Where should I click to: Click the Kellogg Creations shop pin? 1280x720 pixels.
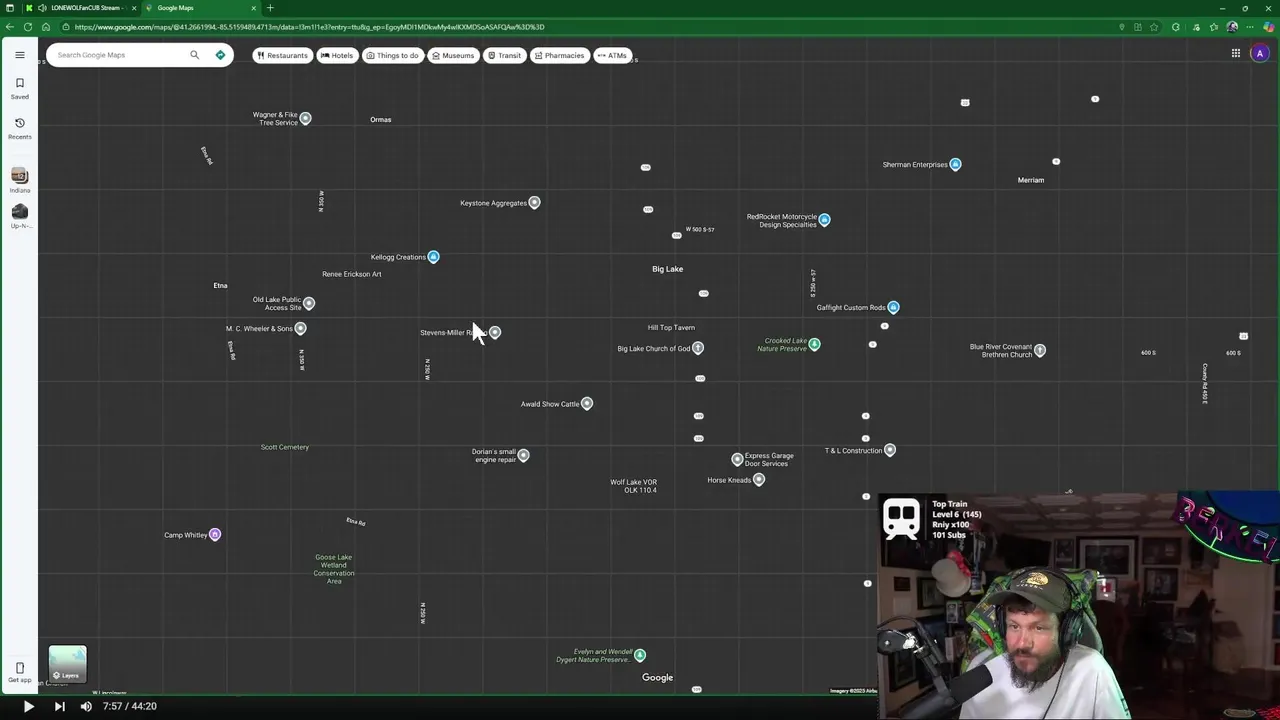(x=433, y=257)
